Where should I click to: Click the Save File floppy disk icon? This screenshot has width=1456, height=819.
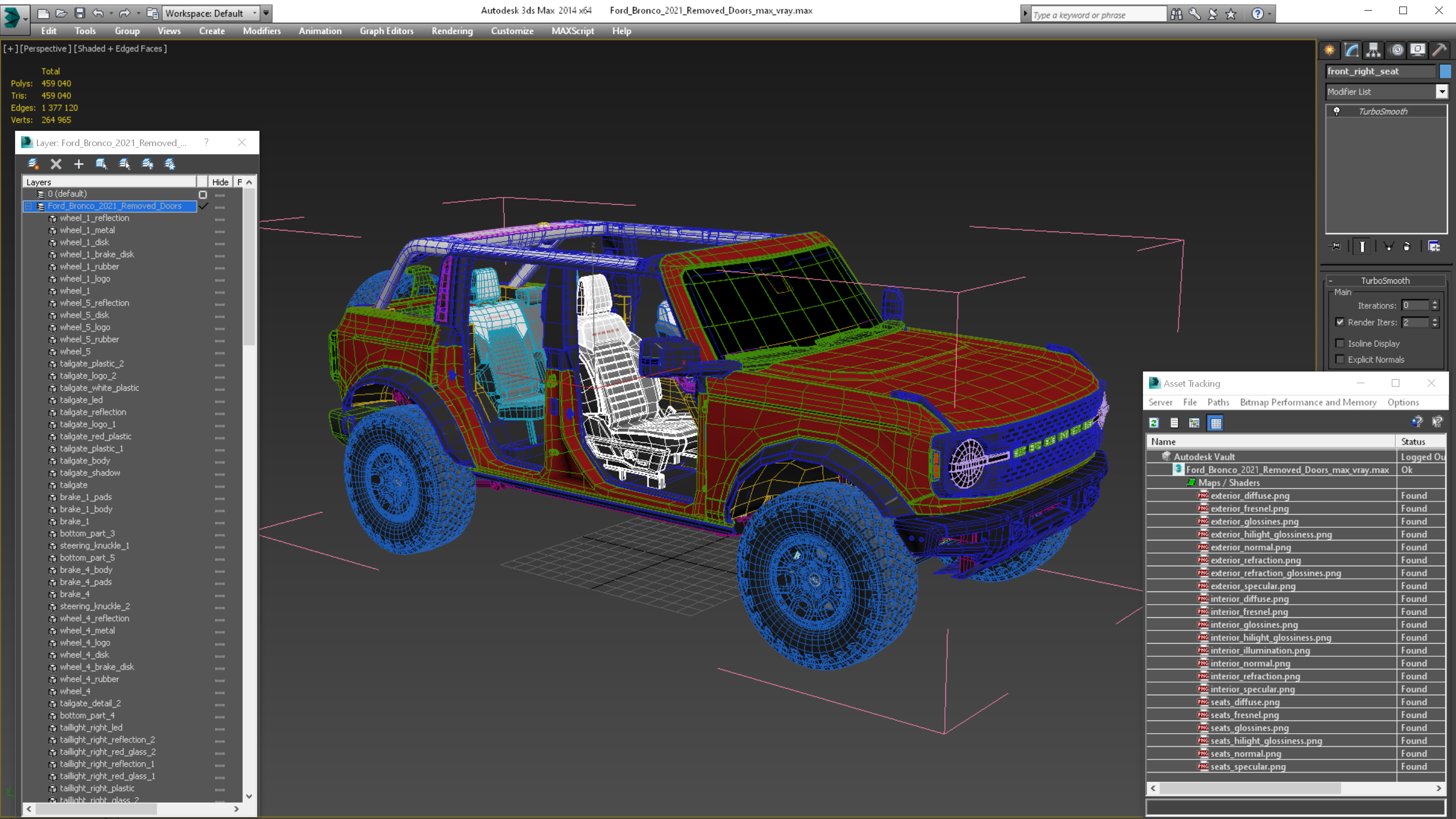pyautogui.click(x=80, y=13)
